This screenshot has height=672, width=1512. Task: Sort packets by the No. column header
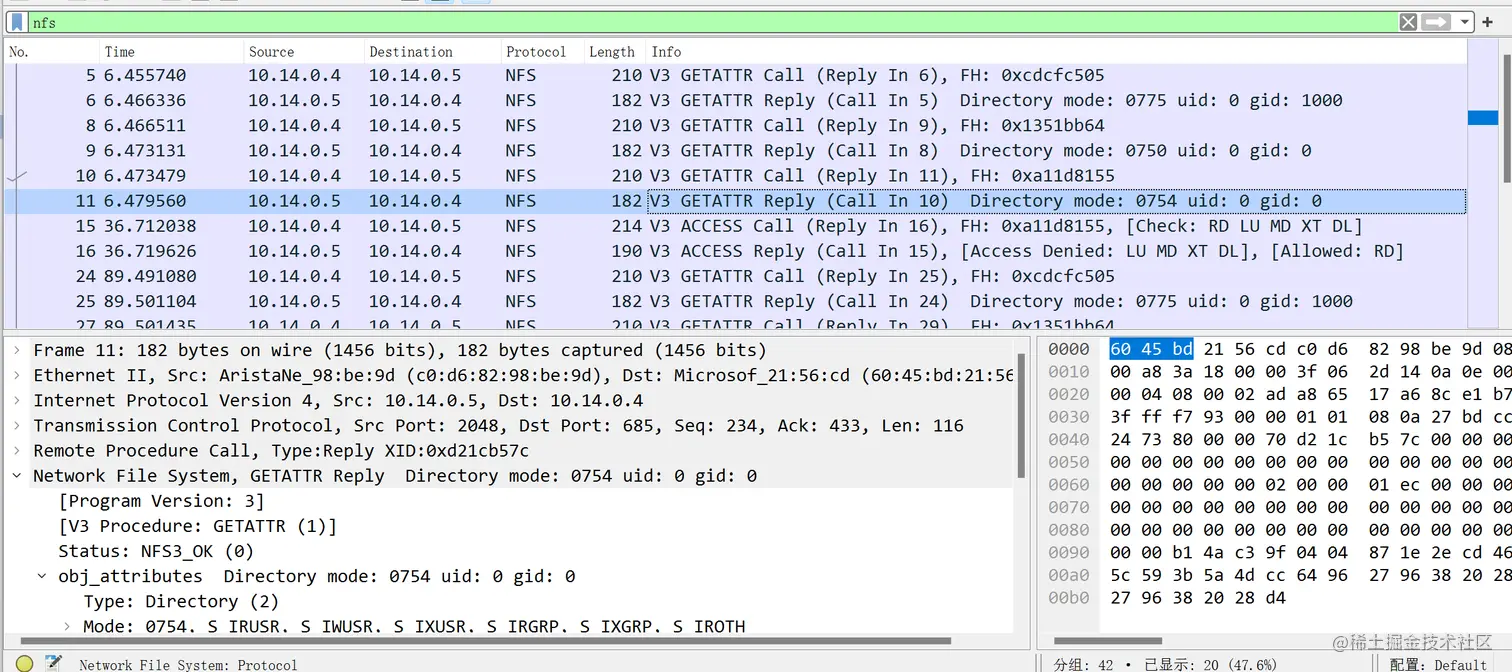click(52, 52)
